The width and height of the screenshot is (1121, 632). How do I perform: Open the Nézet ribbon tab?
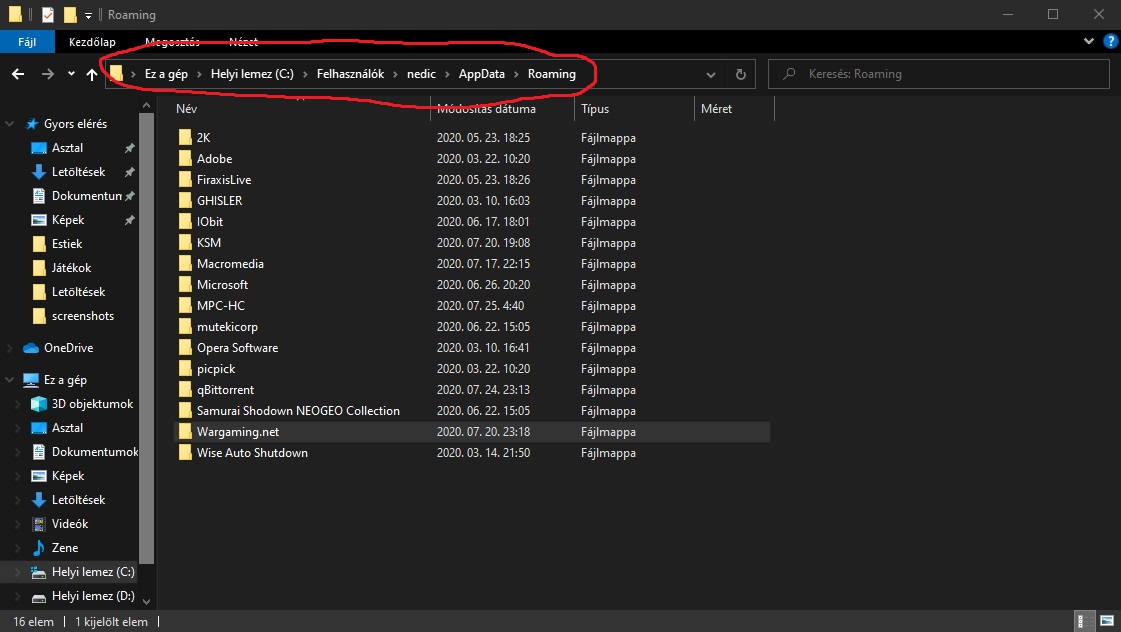tap(243, 41)
